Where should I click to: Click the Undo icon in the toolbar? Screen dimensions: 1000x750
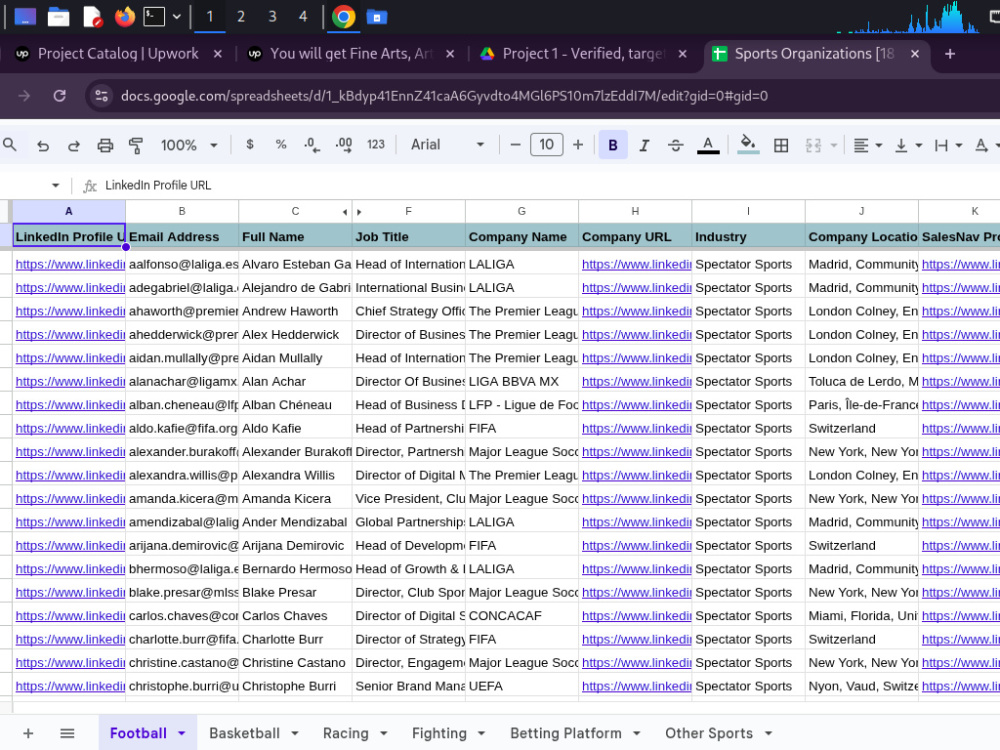coord(43,145)
